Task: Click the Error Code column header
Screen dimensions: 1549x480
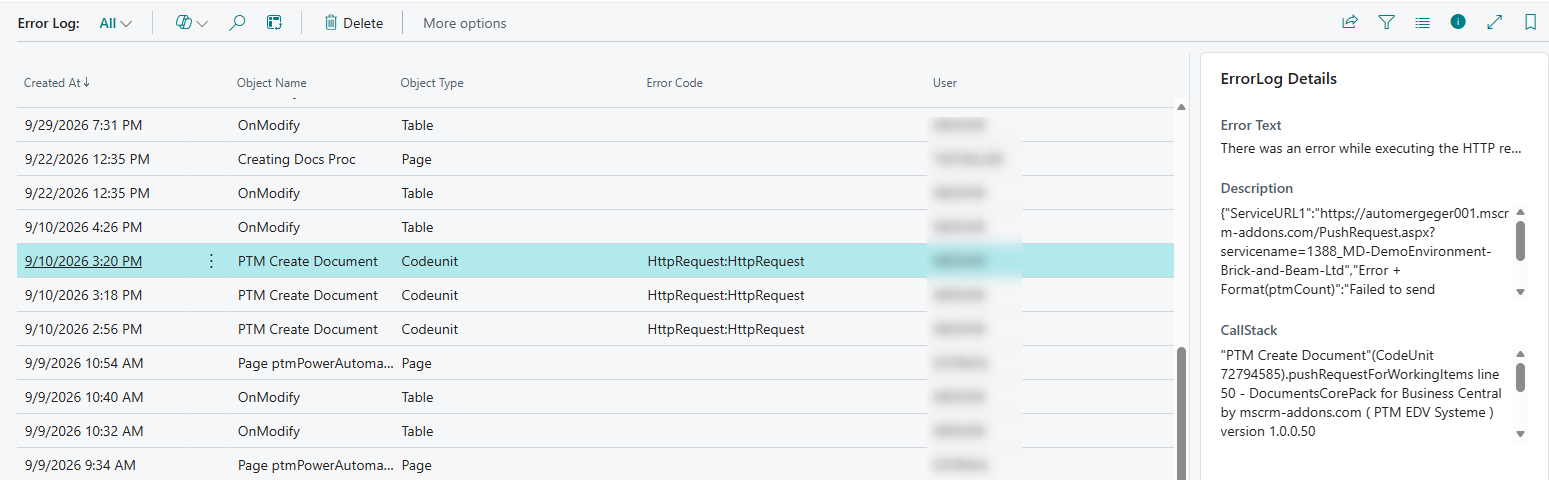Action: (x=675, y=83)
